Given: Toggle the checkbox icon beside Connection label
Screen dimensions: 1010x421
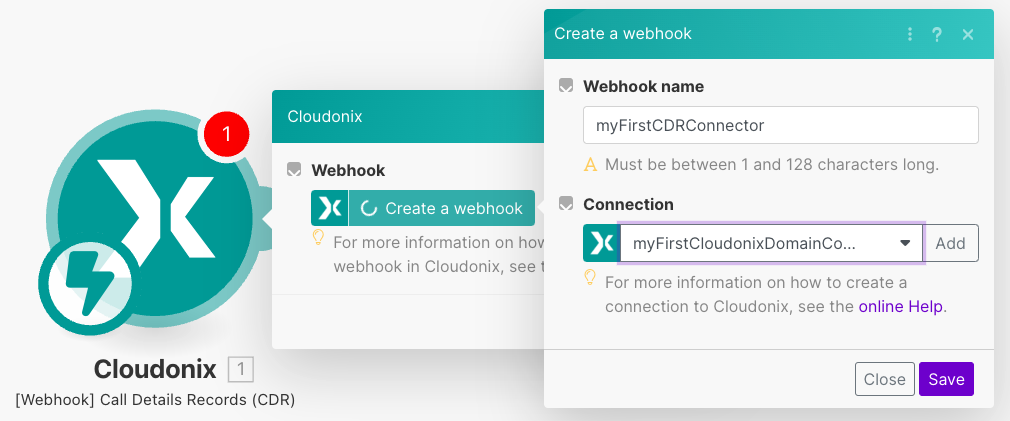Looking at the screenshot, I should (566, 204).
